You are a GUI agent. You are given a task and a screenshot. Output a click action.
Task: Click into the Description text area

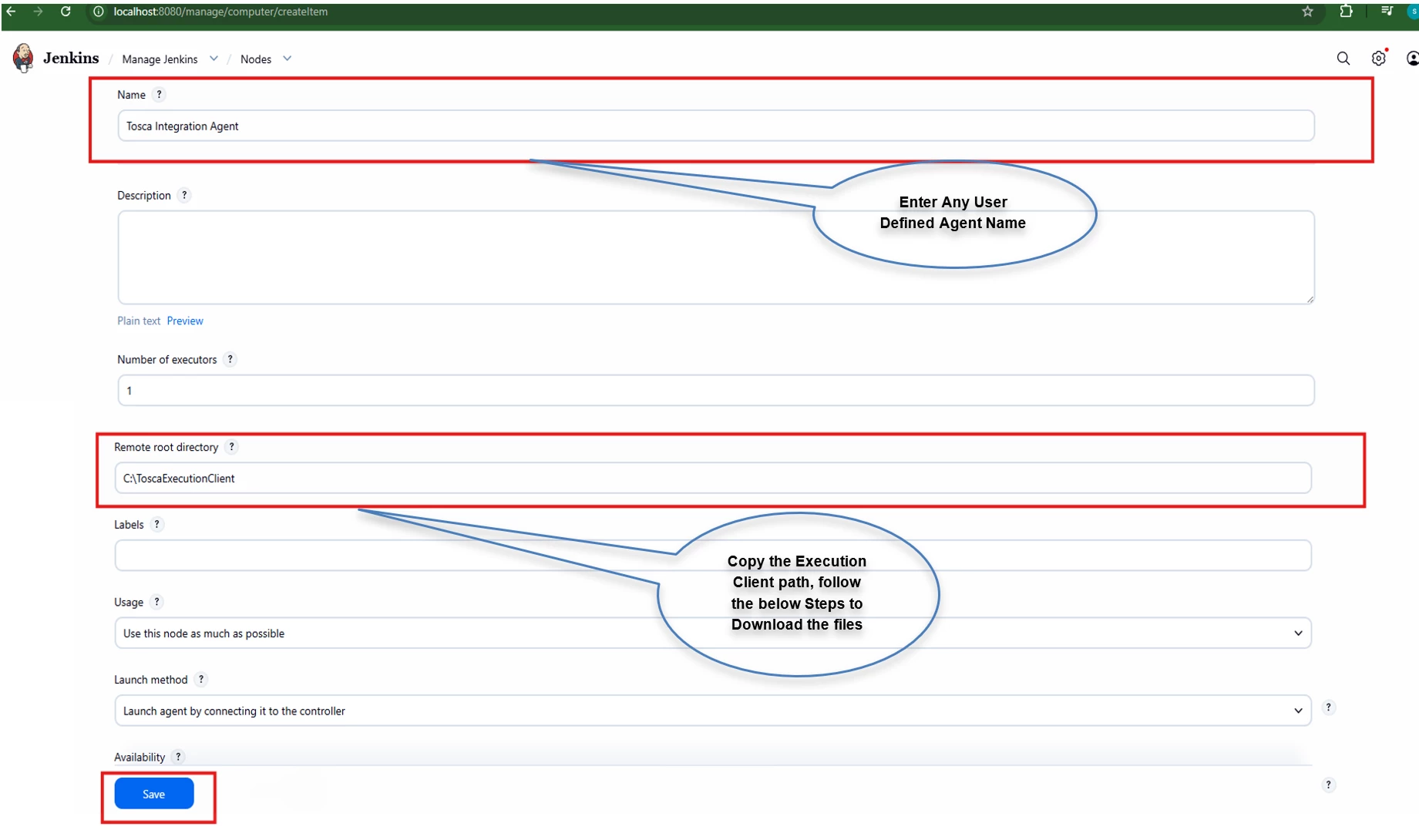pos(716,257)
